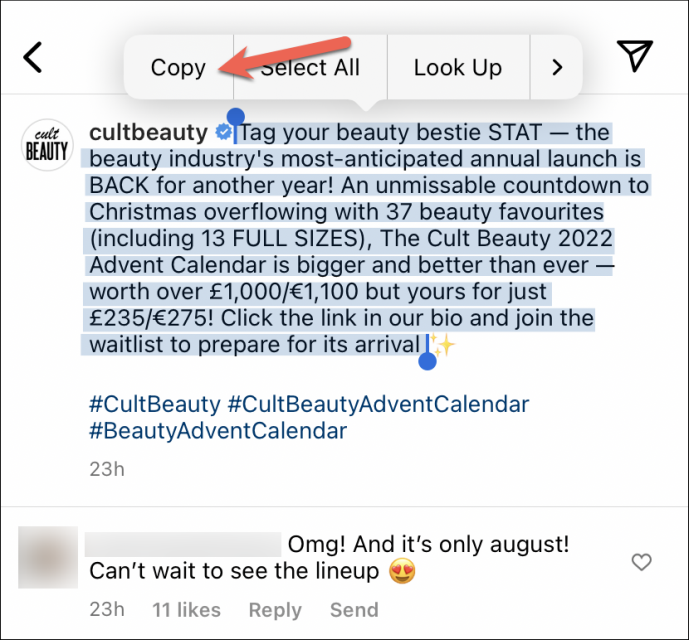This screenshot has height=640, width=689.
Task: Open the cultbeauty username profile
Action: [148, 132]
